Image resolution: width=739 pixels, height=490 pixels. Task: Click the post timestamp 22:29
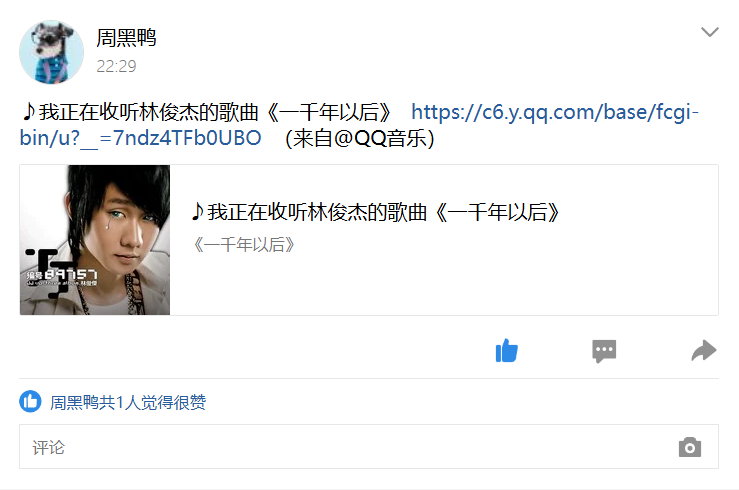coord(116,66)
